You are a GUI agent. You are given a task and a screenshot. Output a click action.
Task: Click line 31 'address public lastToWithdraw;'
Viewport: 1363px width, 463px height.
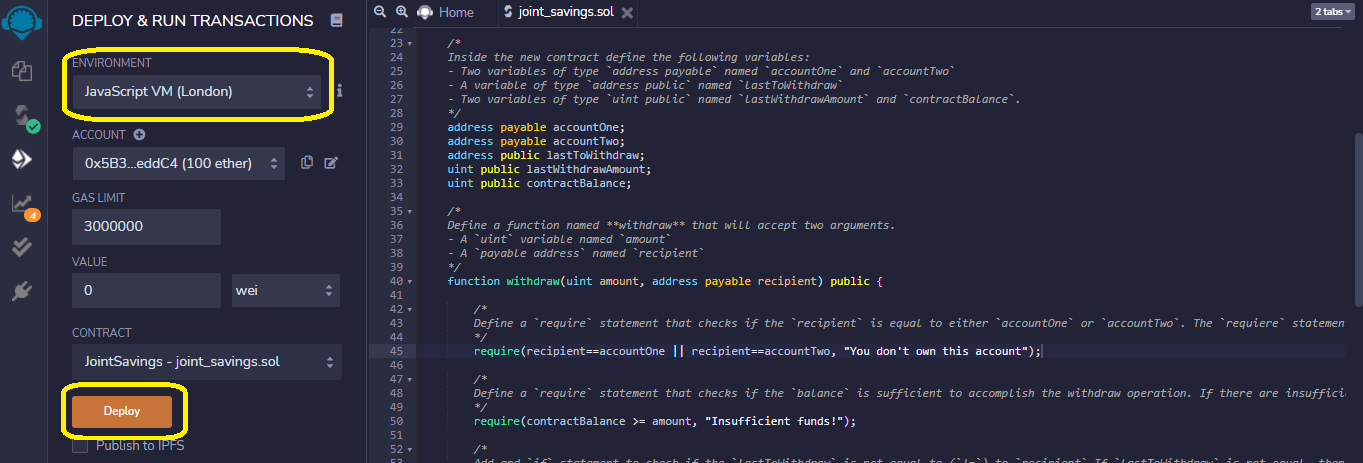click(x=547, y=155)
